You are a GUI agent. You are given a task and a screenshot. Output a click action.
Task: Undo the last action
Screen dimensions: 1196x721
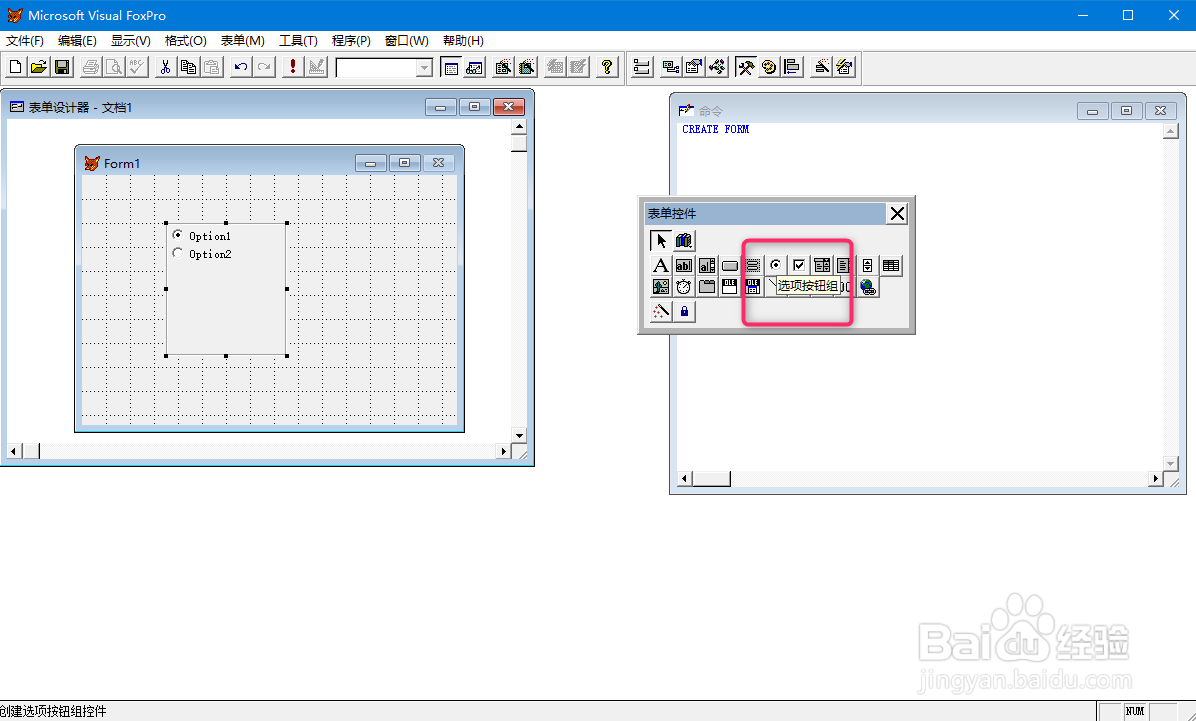pyautogui.click(x=241, y=67)
